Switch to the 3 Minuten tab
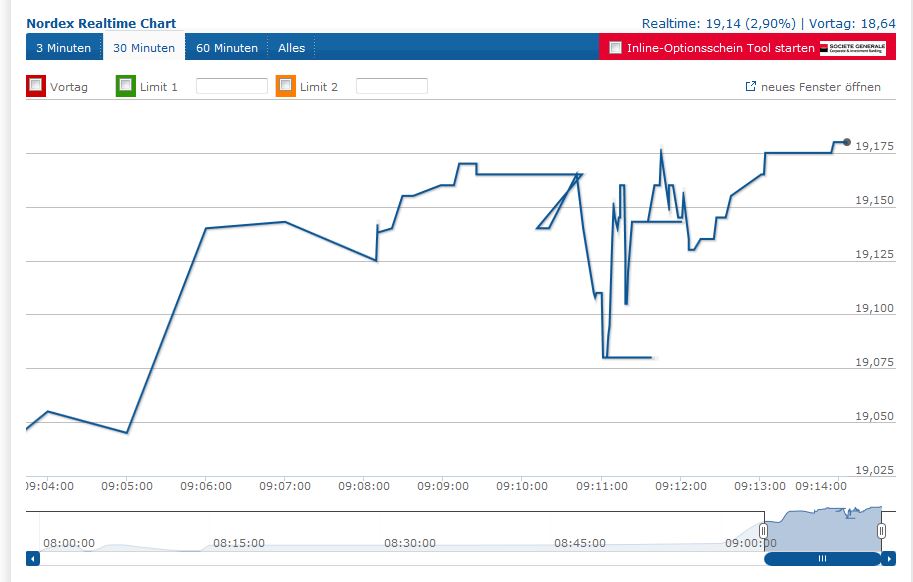913x582 pixels. point(64,48)
